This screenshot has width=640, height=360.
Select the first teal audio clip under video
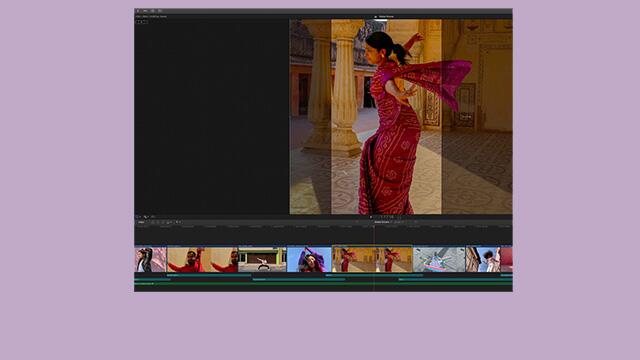[209, 276]
